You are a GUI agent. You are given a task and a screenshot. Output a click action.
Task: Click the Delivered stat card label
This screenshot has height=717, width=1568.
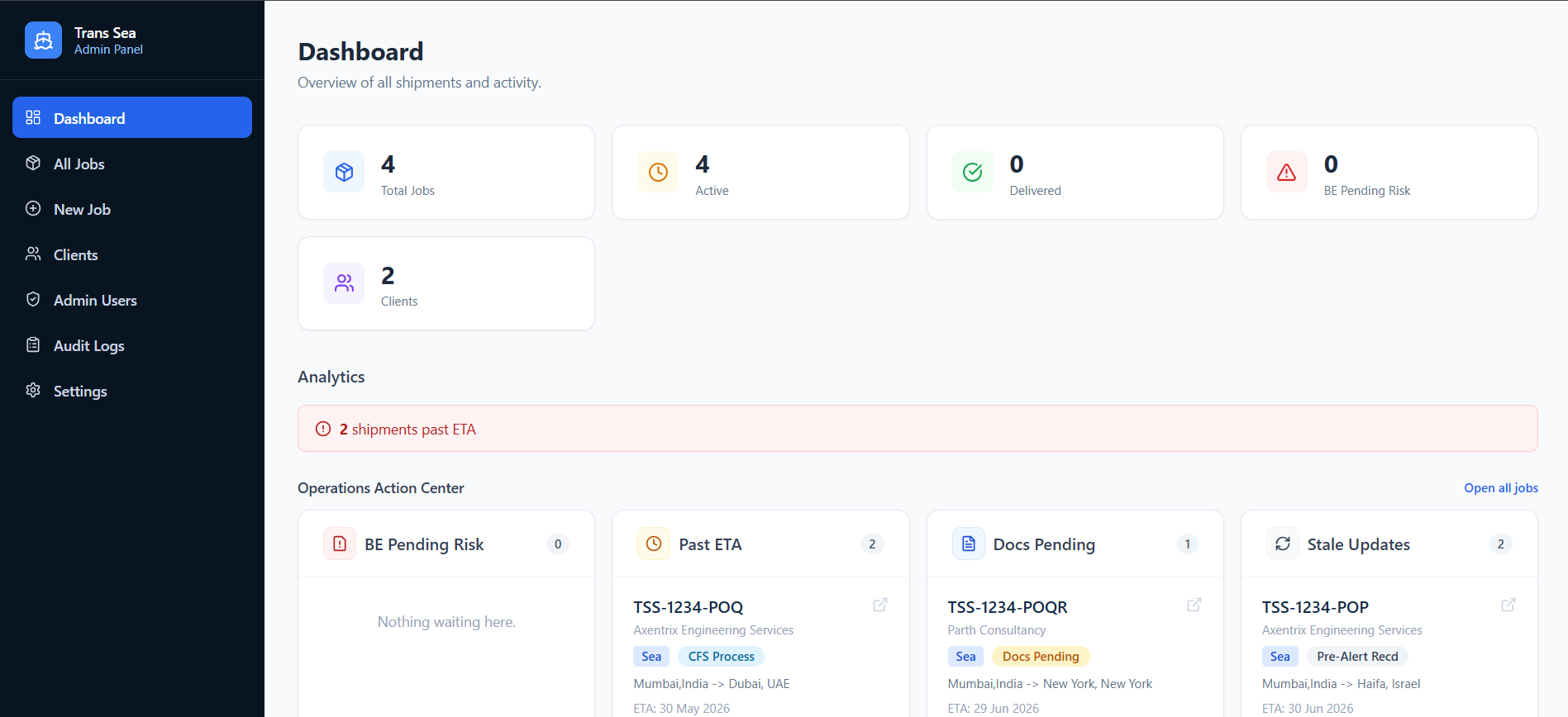(x=1035, y=191)
